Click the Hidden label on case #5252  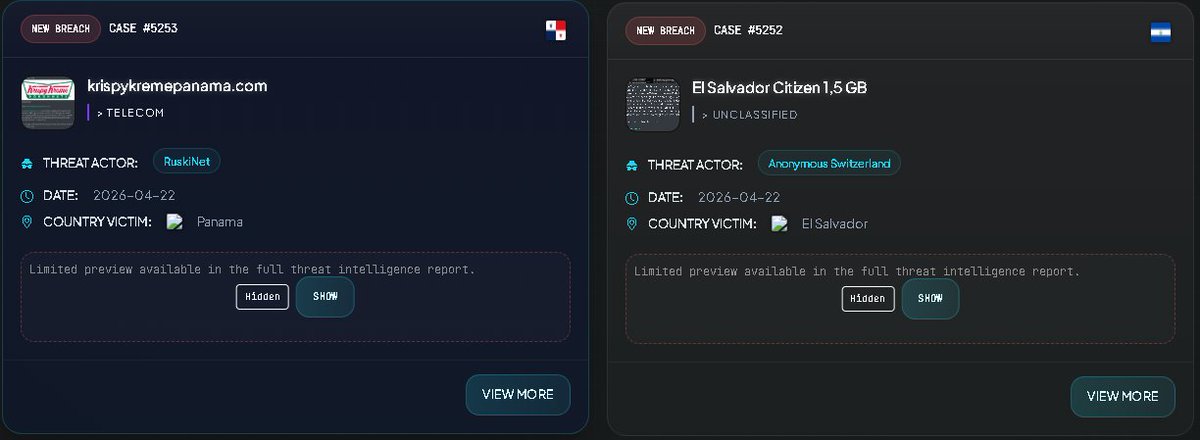tap(868, 299)
